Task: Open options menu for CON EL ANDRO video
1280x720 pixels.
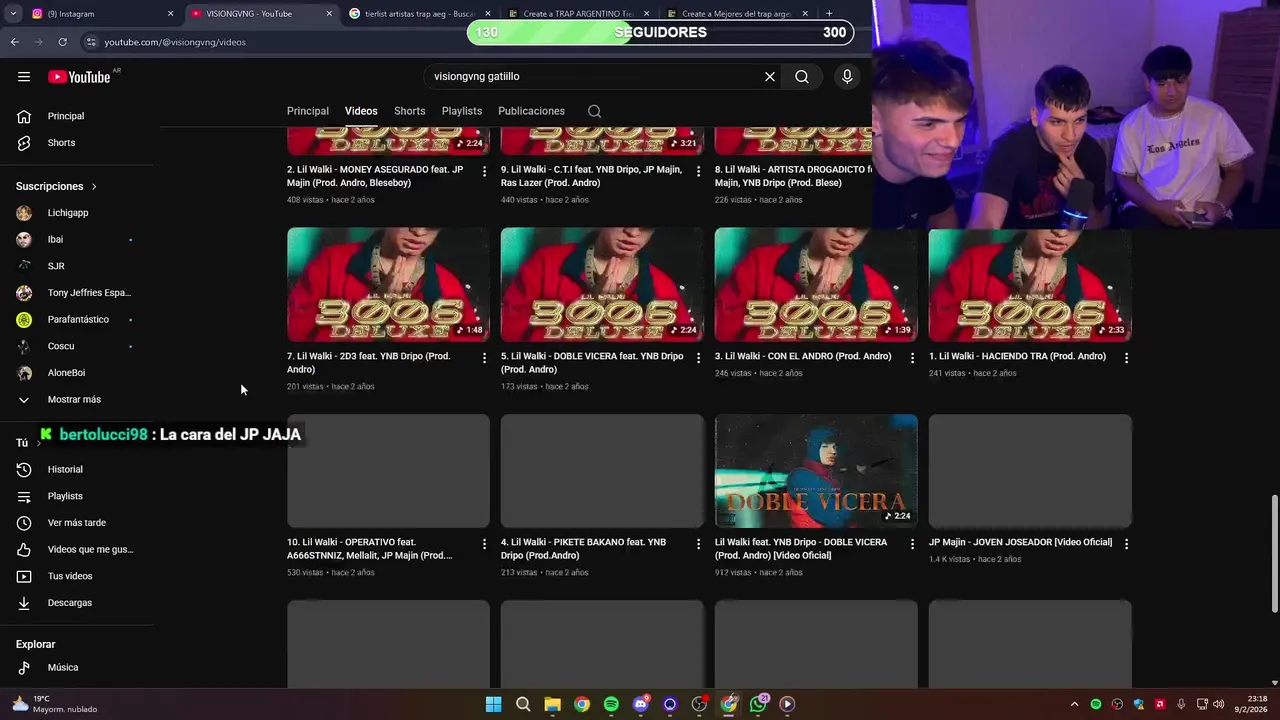Action: (x=912, y=358)
